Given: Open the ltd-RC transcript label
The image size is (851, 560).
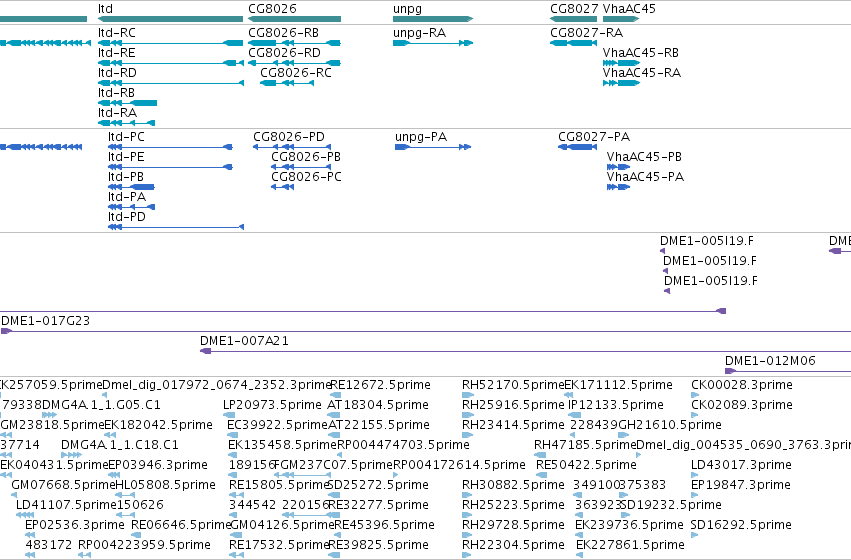Looking at the screenshot, I should tap(117, 33).
